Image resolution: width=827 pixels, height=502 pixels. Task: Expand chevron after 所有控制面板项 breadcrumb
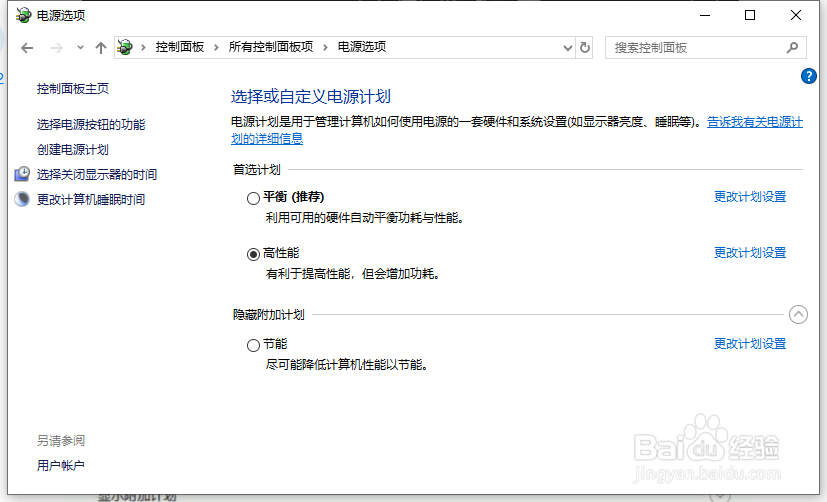pos(325,47)
